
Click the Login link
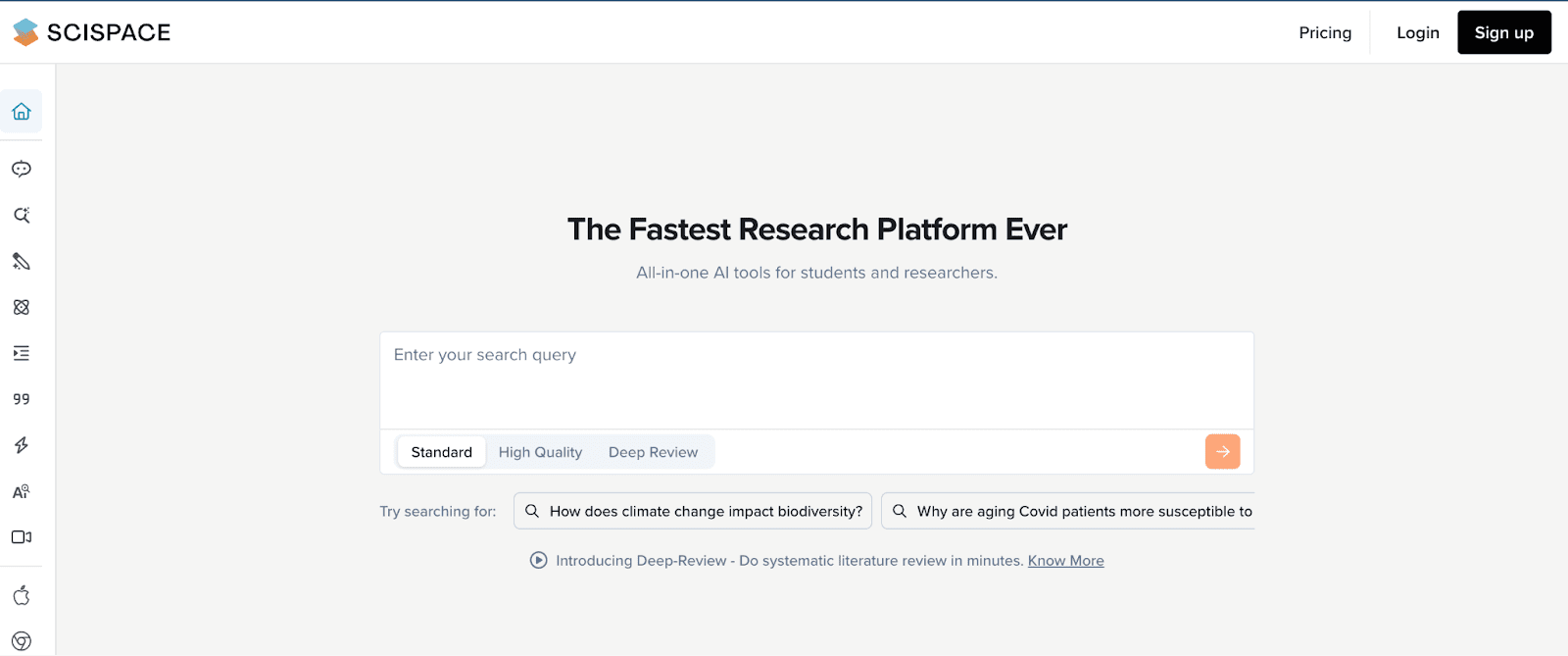(x=1417, y=32)
